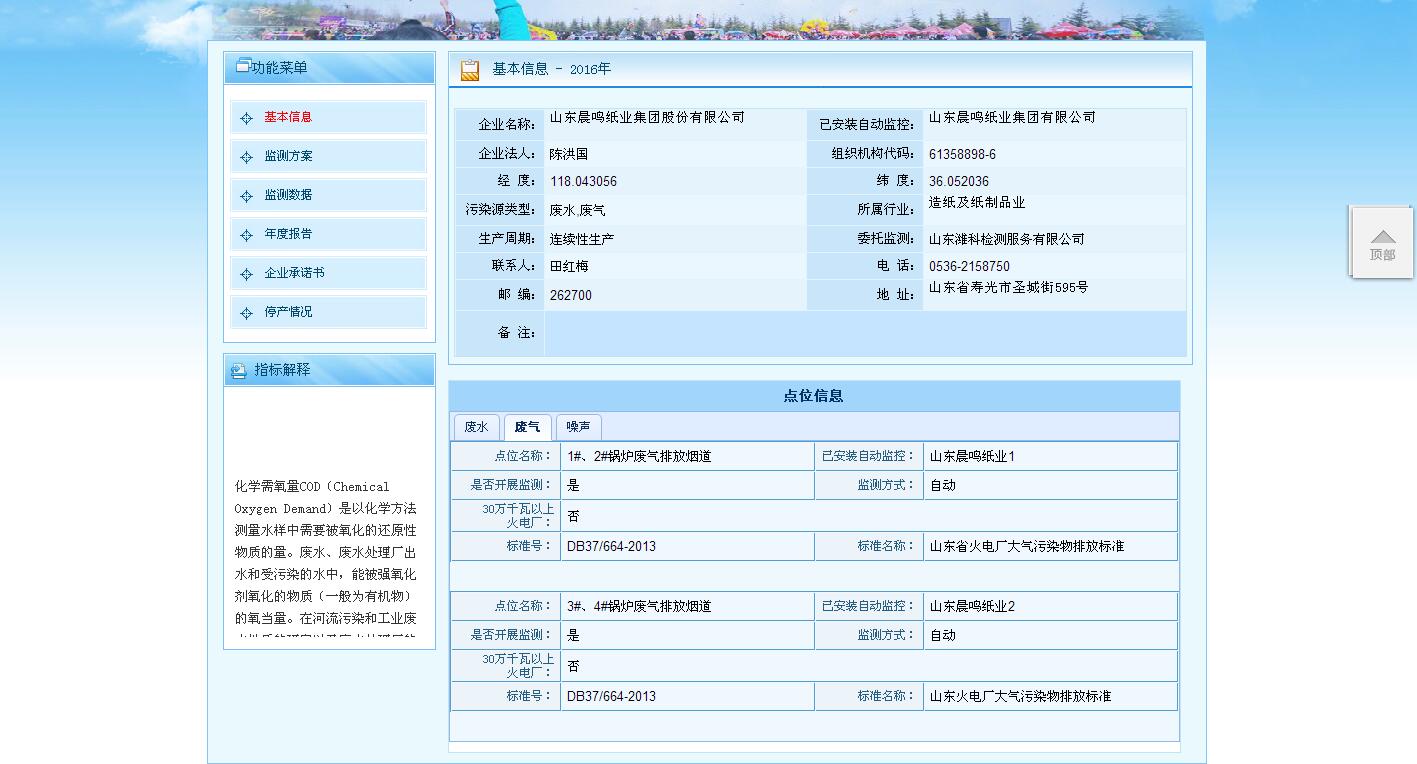Switch to the 噪声 tab
The width and height of the screenshot is (1417, 764).
click(x=579, y=426)
